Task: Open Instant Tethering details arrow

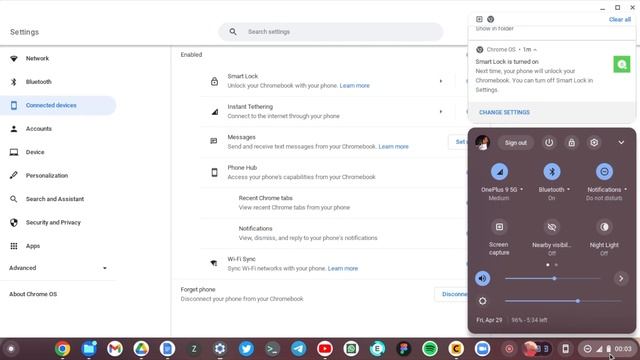Action: coord(441,111)
